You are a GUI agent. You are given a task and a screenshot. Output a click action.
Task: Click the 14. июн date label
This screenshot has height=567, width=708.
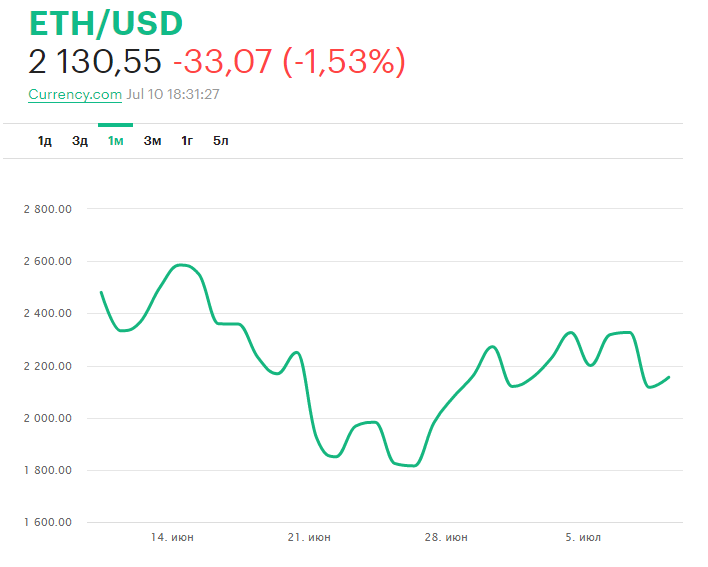pyautogui.click(x=172, y=538)
